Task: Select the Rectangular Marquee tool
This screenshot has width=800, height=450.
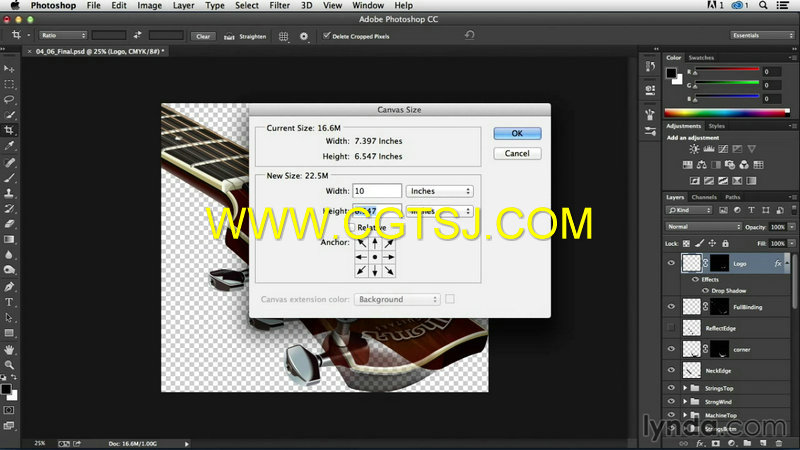Action: point(9,84)
